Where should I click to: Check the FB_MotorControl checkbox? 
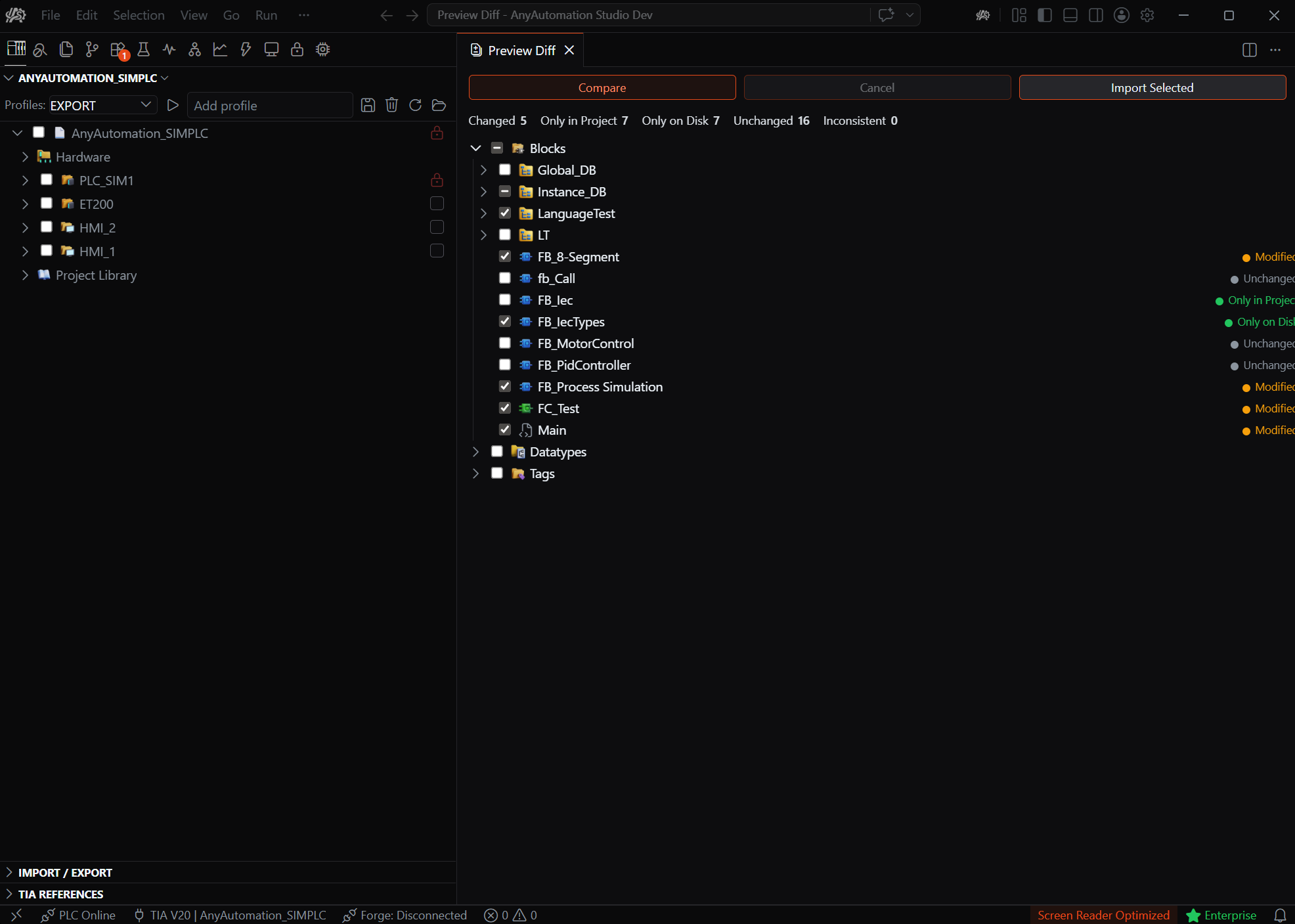(x=505, y=343)
